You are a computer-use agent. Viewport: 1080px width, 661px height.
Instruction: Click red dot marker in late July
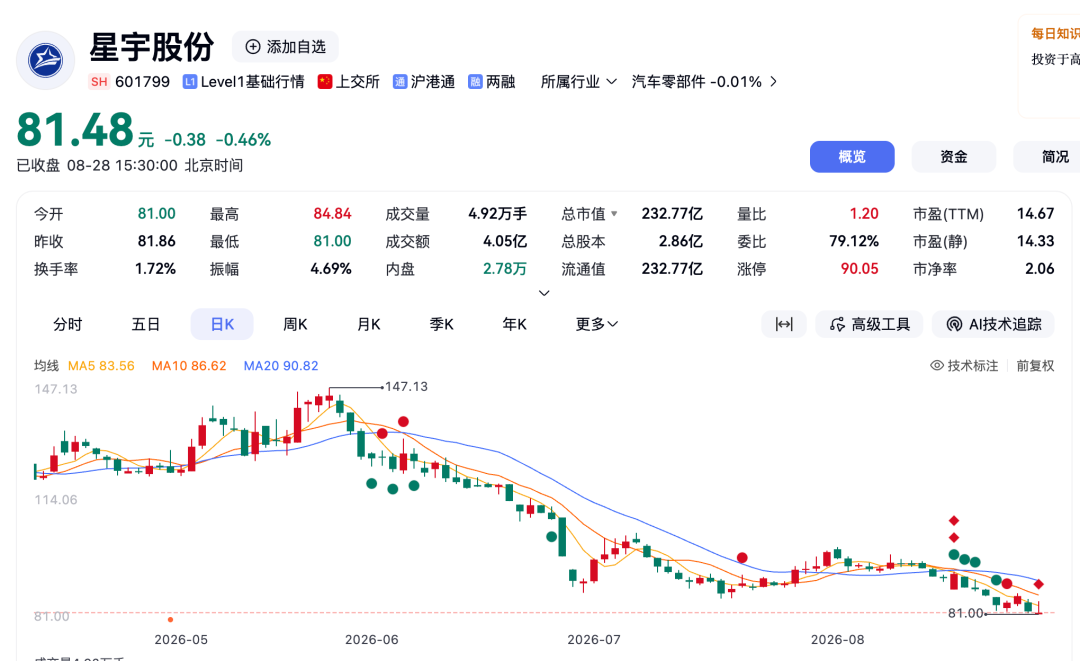(742, 558)
